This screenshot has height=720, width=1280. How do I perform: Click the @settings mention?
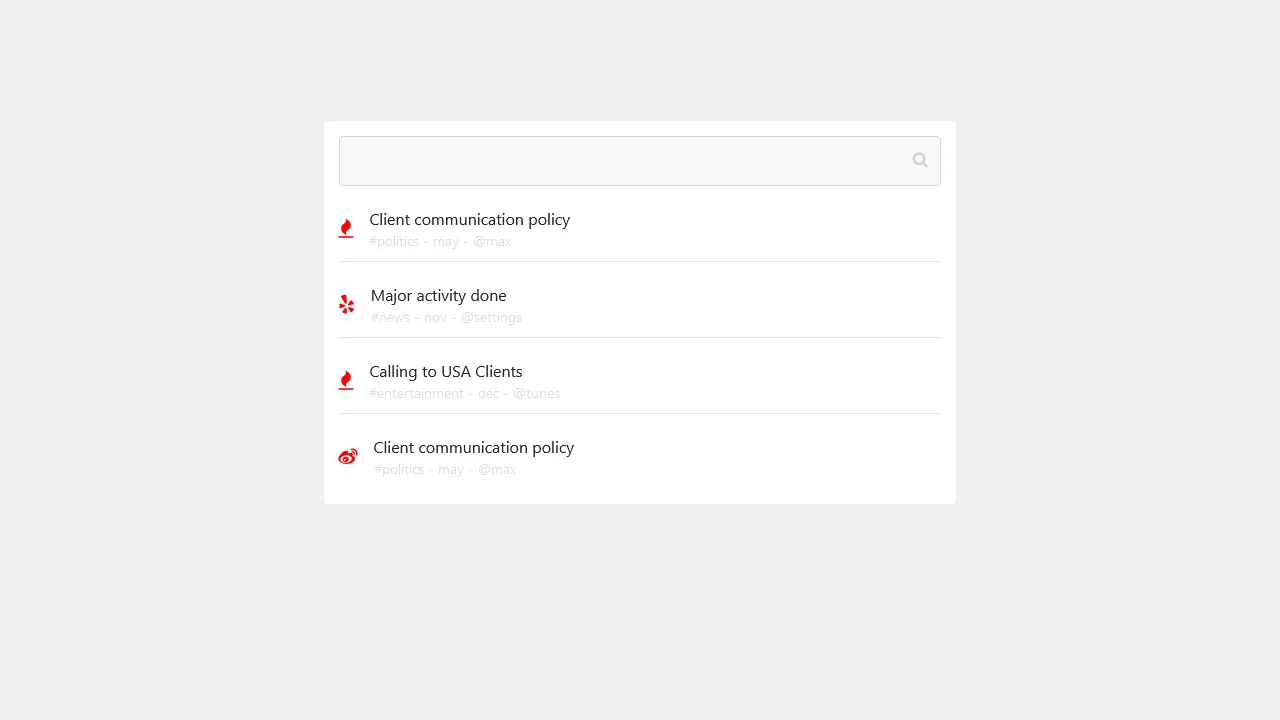coord(491,317)
